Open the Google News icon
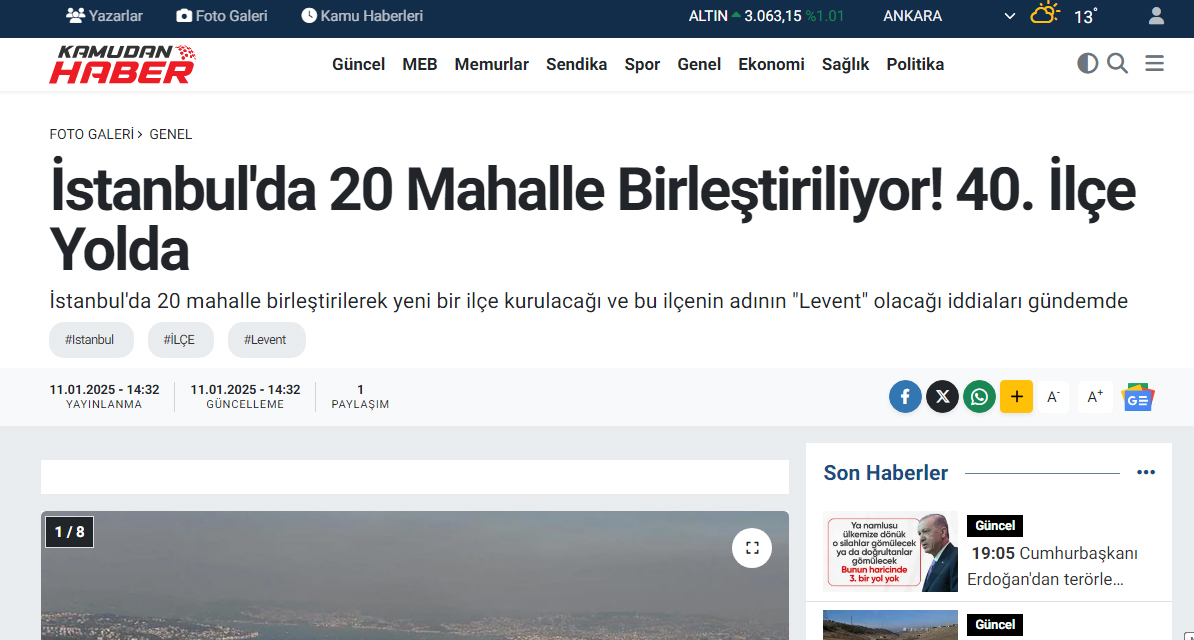Screen dimensions: 1194x640 1138,398
